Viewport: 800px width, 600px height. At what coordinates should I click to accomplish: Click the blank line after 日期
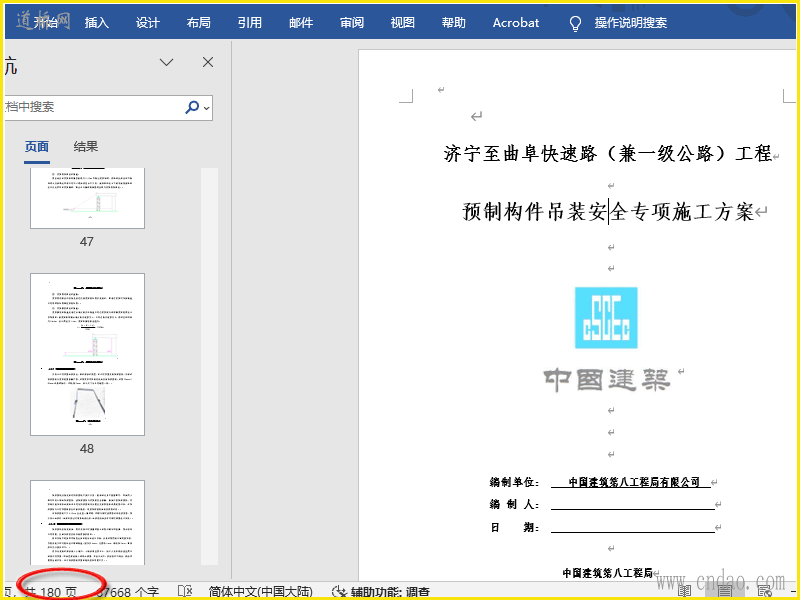tap(633, 527)
